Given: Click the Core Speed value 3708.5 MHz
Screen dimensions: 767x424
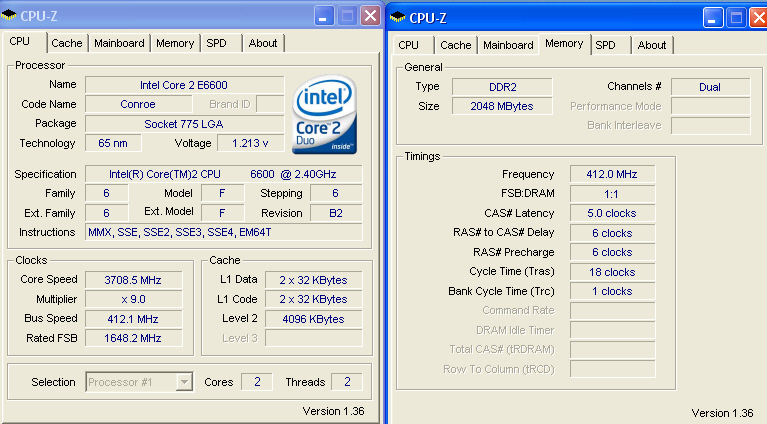Looking at the screenshot, I should click(133, 280).
